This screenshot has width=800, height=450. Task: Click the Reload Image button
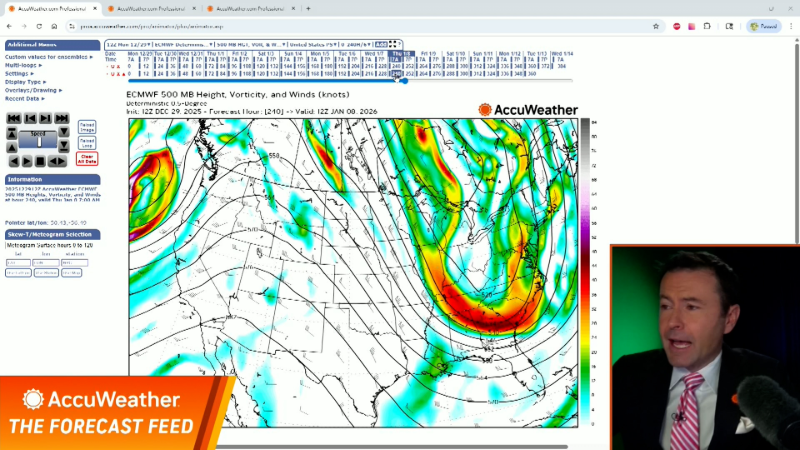(87, 127)
